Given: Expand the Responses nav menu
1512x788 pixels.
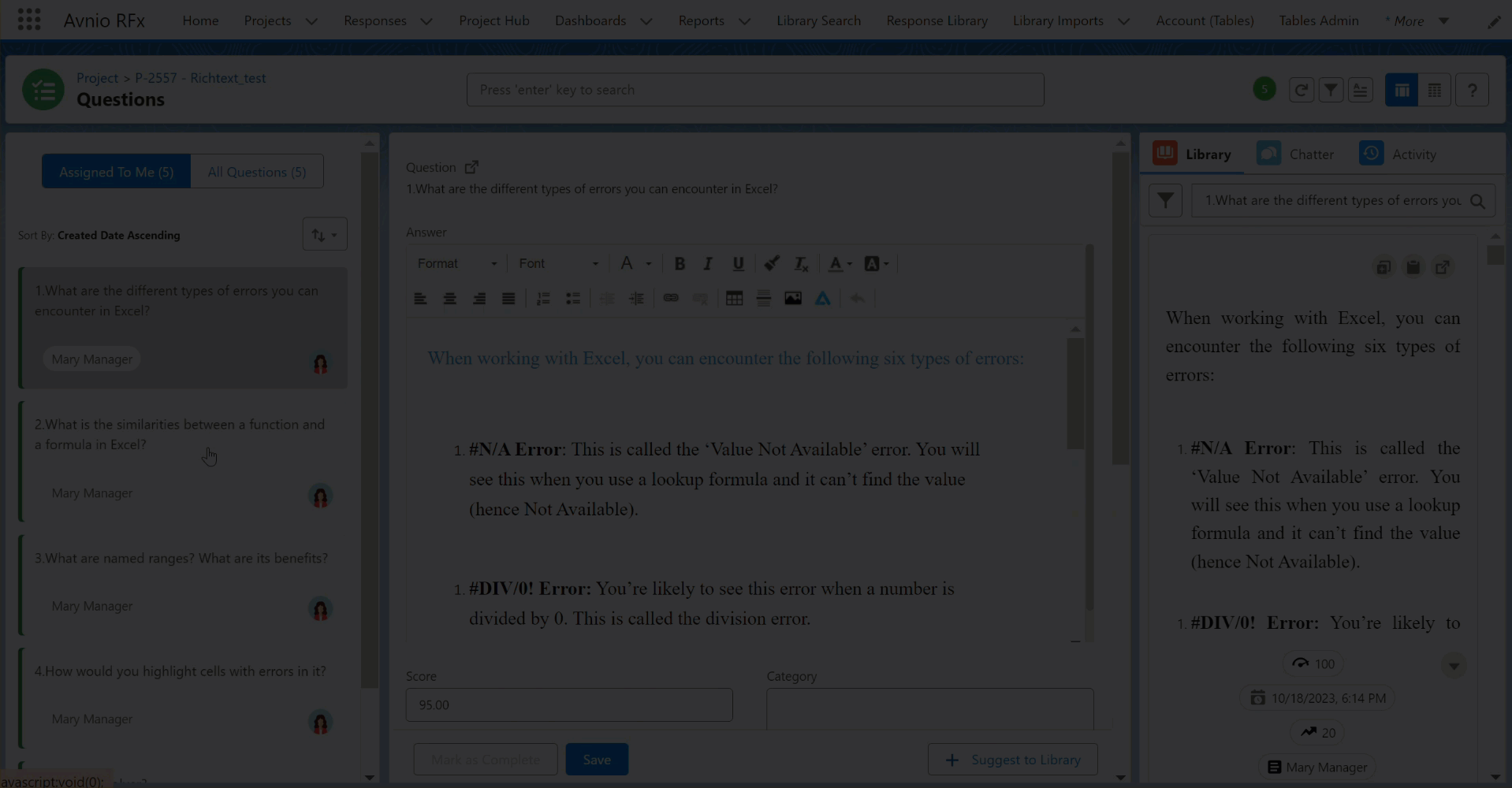Looking at the screenshot, I should coord(426,21).
